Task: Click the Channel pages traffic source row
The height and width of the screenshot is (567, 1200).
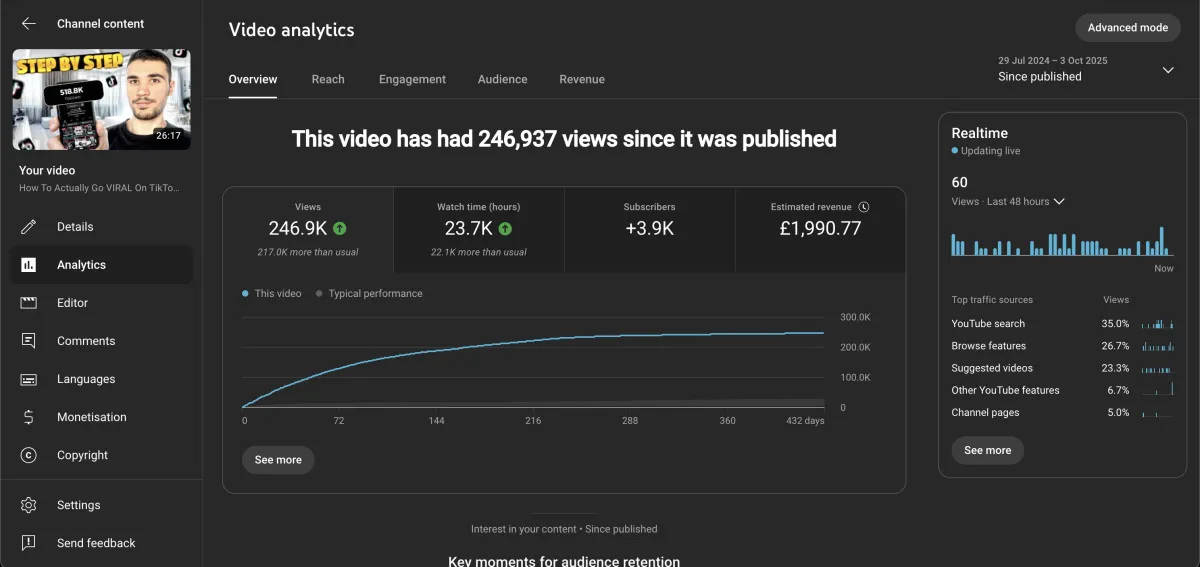Action: point(1063,412)
